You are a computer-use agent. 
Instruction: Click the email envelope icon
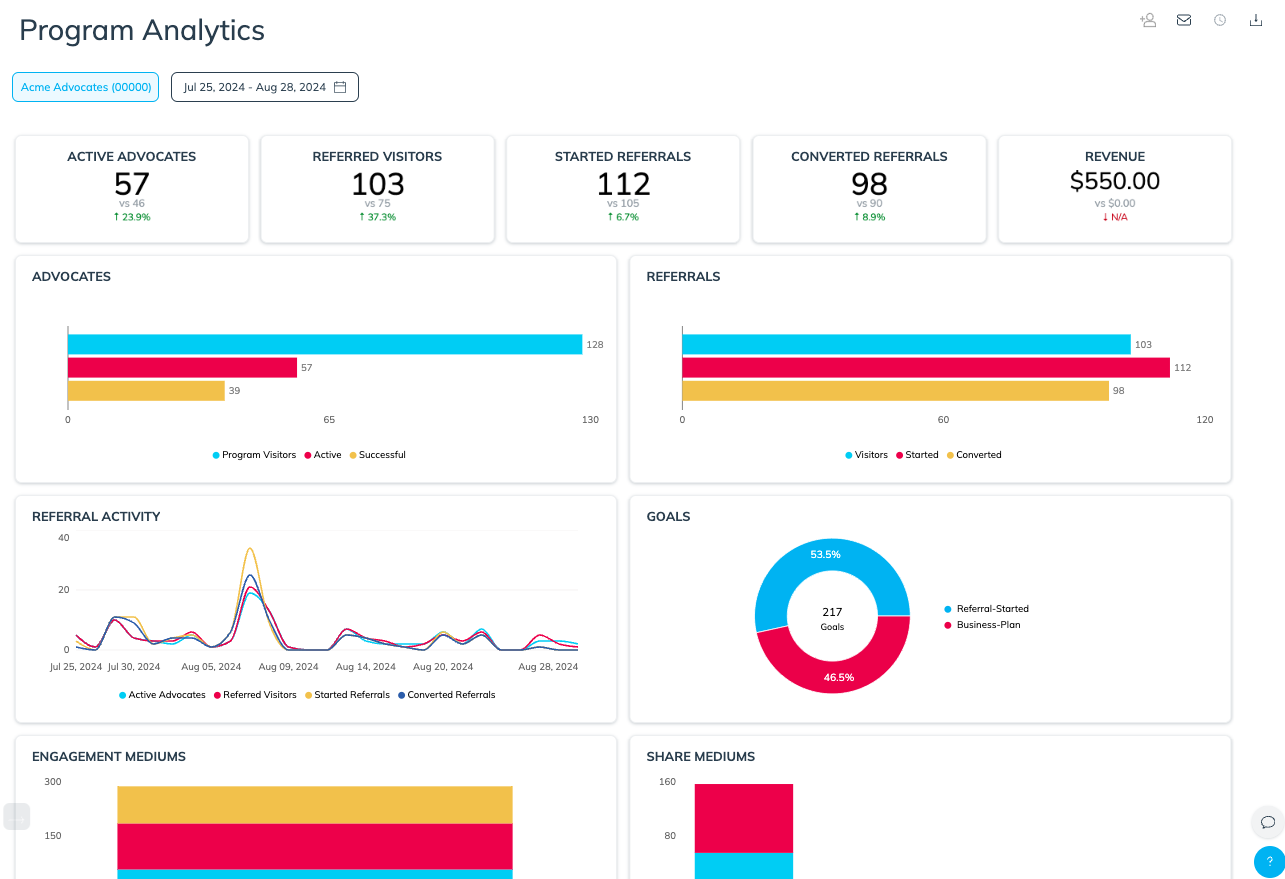tap(1184, 20)
